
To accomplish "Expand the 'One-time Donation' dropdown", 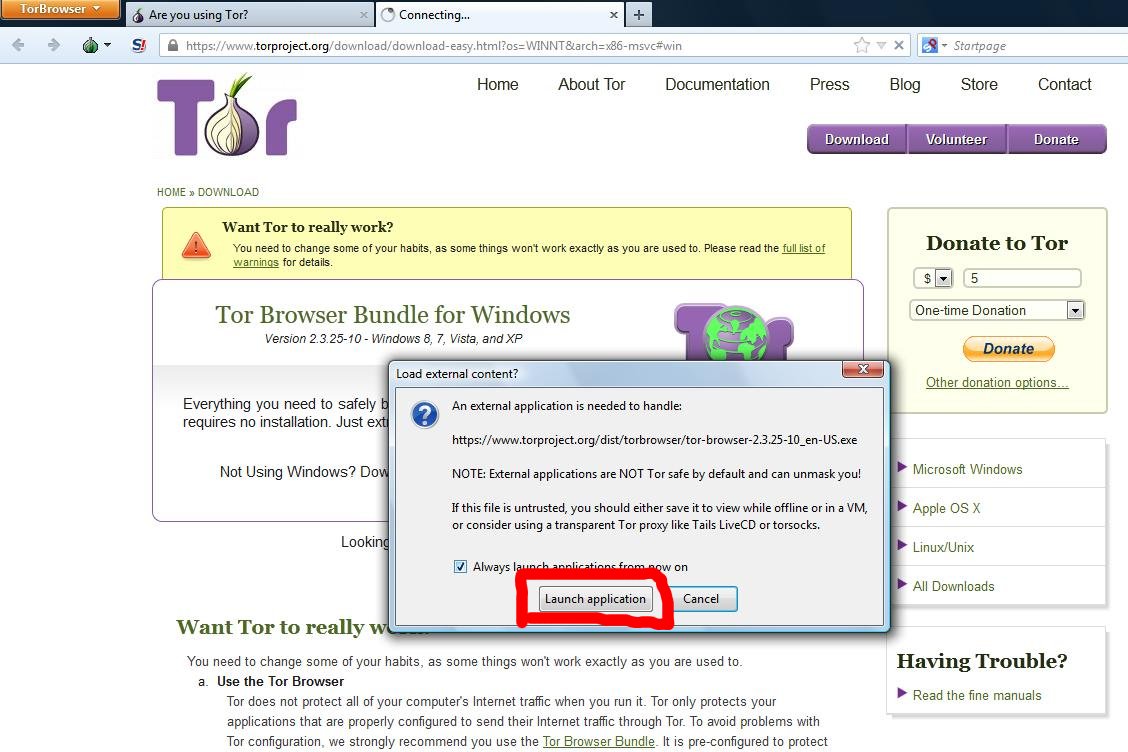I will coord(1075,311).
